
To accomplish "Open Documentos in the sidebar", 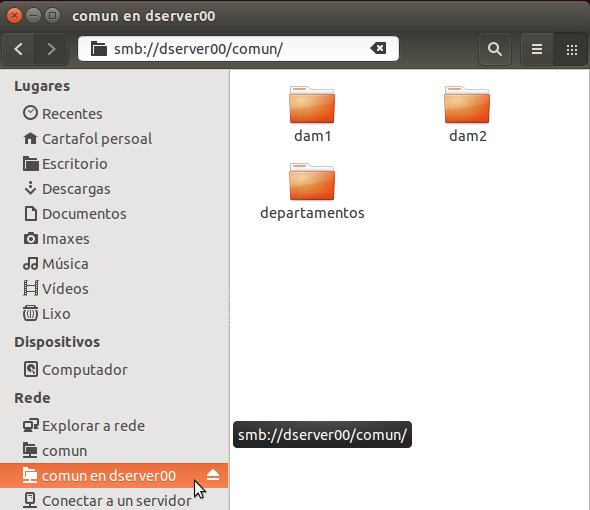I will 114,214.
